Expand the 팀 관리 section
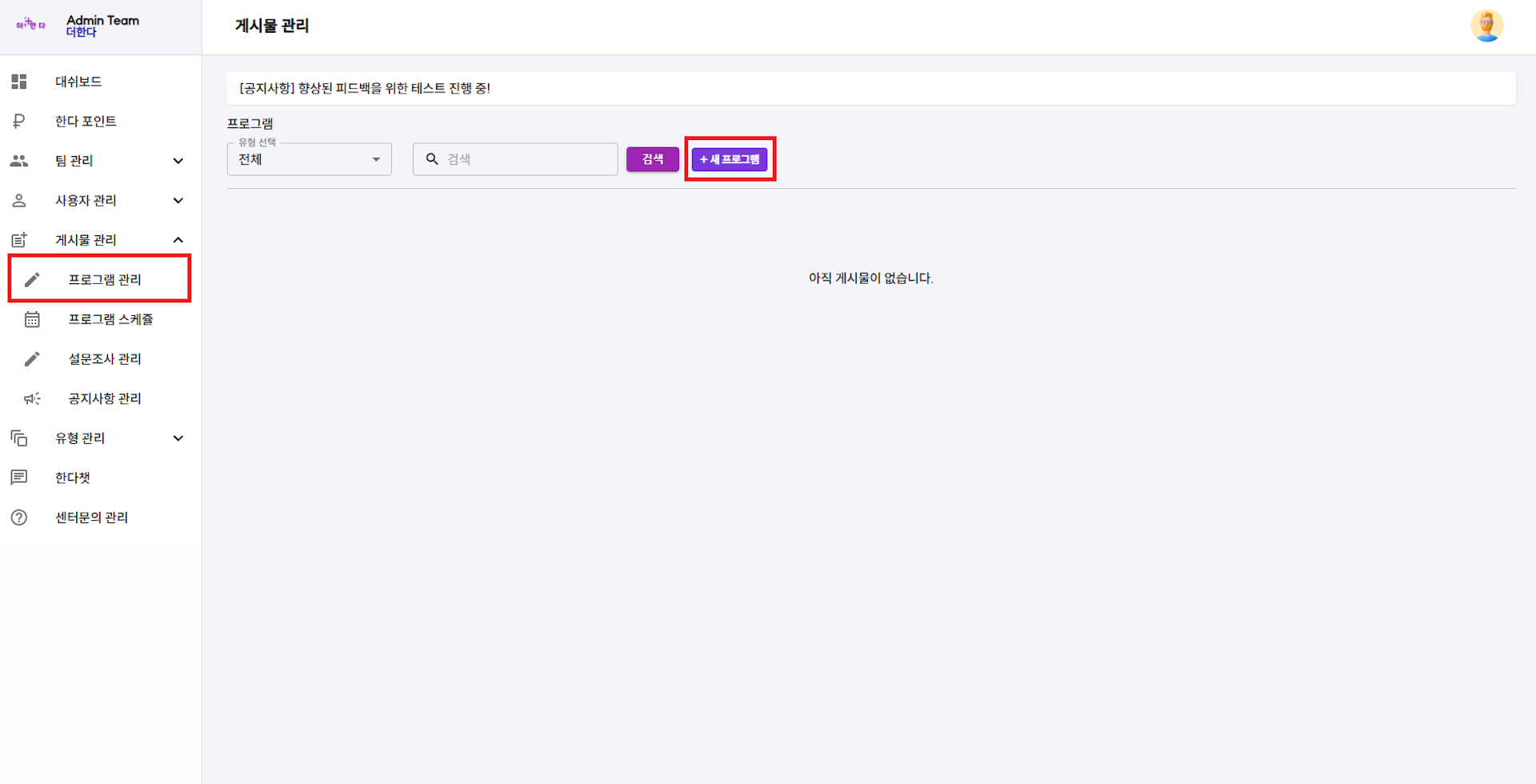 [x=178, y=160]
